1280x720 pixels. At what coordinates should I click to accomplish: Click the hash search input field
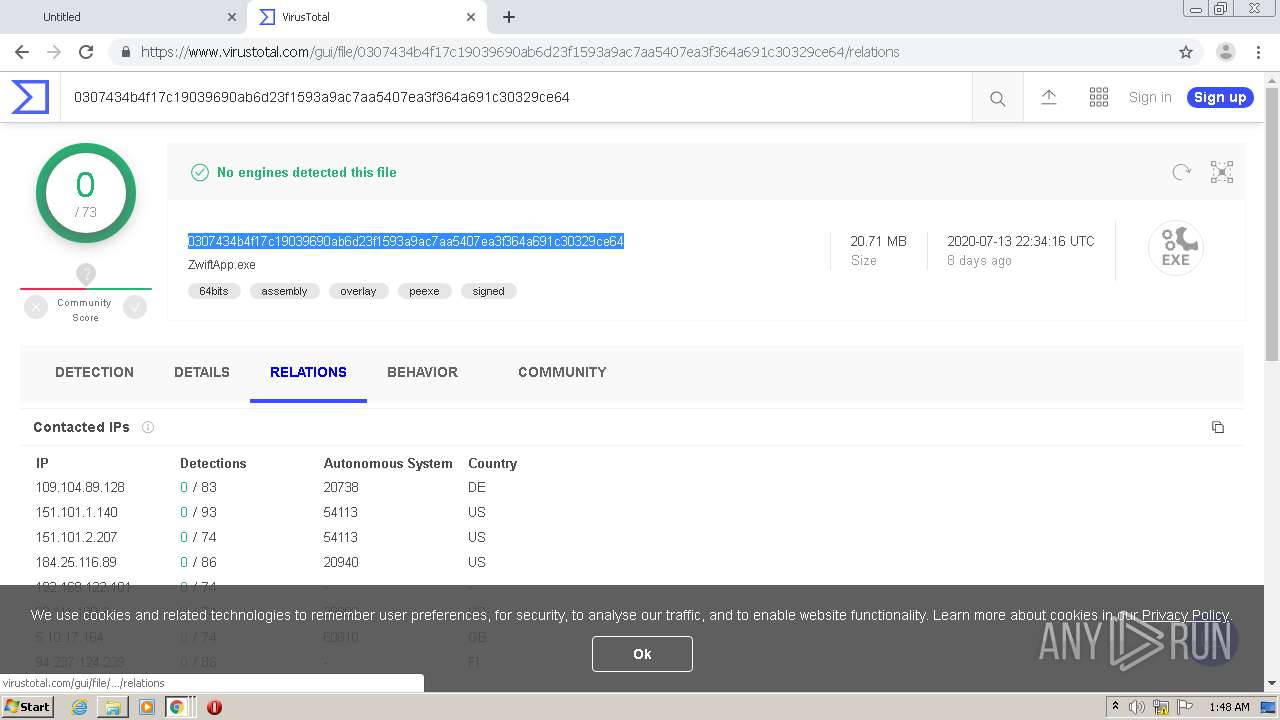pyautogui.click(x=516, y=97)
